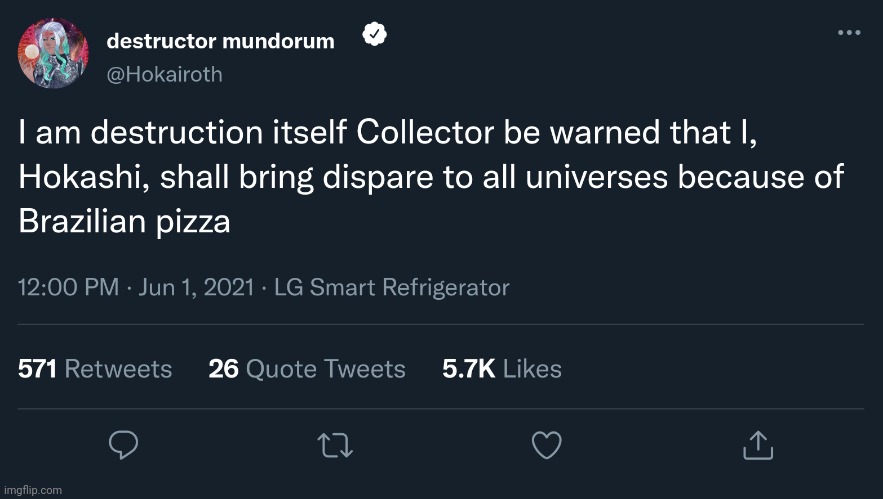Open the share upload icon
Viewport: 883px width, 499px height.
click(758, 443)
